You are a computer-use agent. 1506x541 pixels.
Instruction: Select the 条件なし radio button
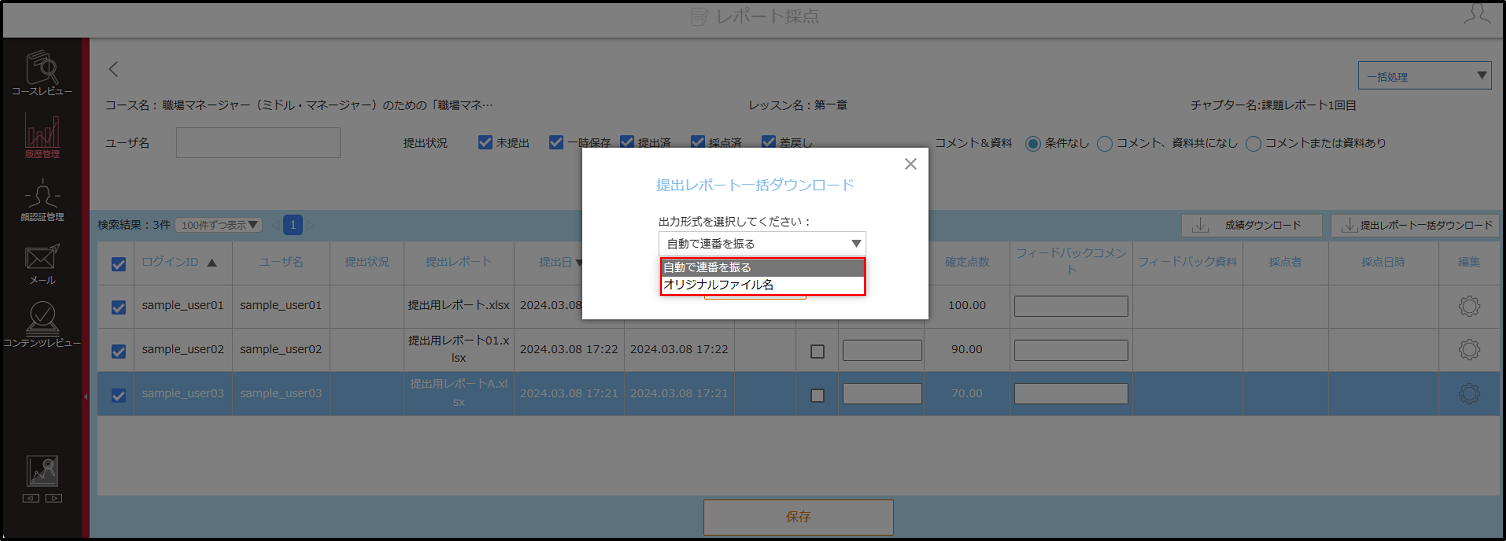click(x=1033, y=143)
